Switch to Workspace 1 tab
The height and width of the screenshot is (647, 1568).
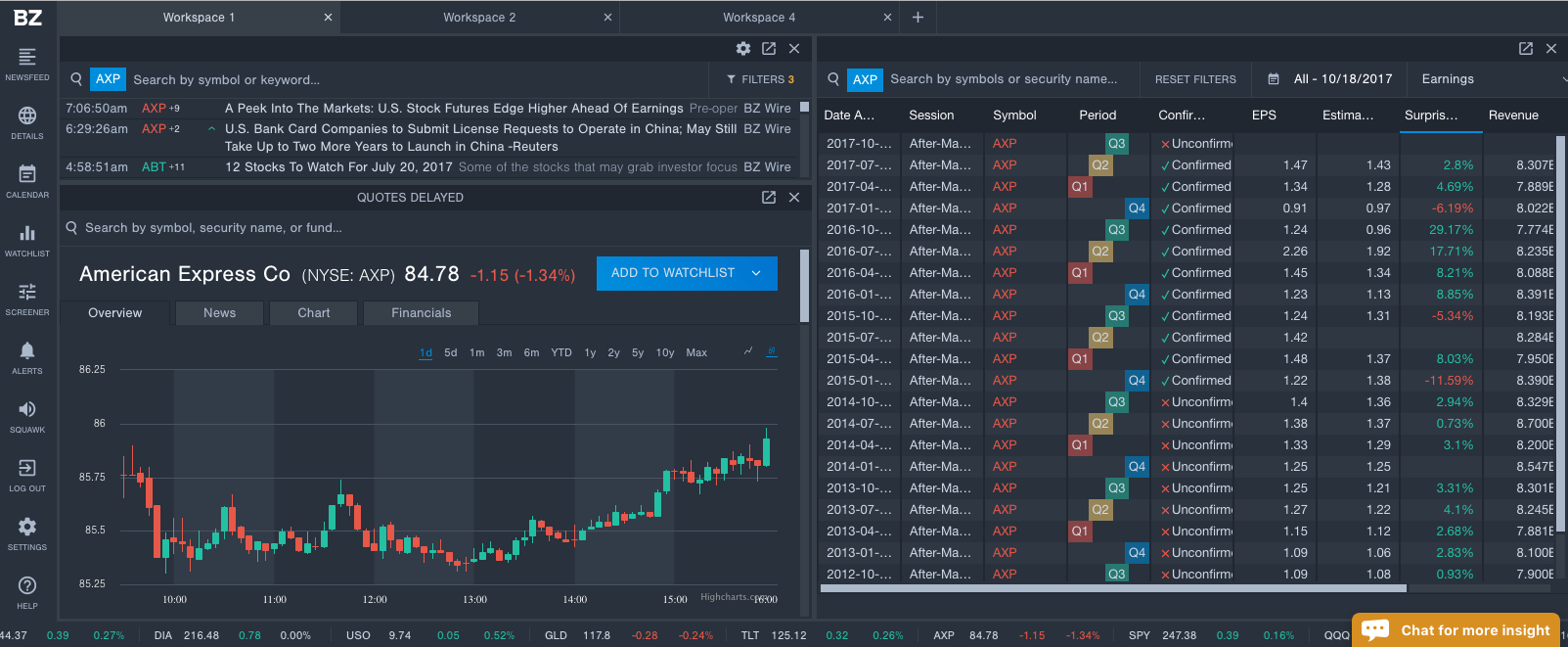pos(199,17)
